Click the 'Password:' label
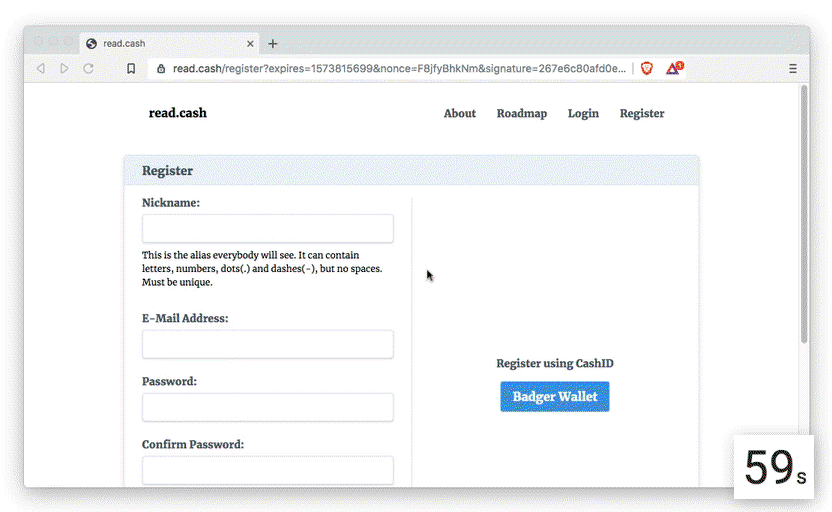 tap(169, 381)
